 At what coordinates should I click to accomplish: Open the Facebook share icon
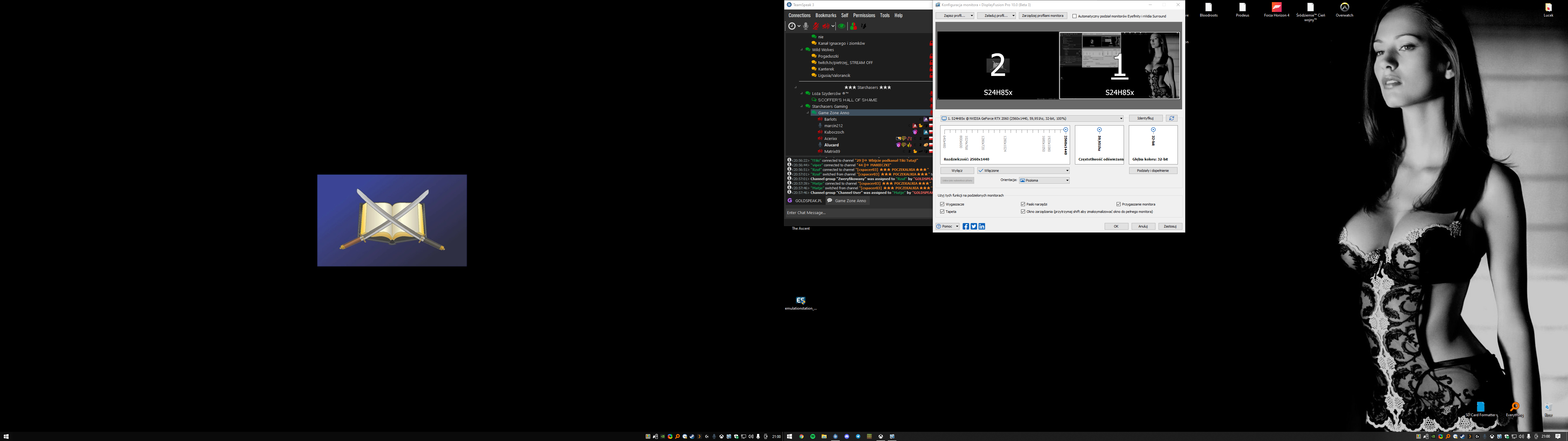[965, 227]
